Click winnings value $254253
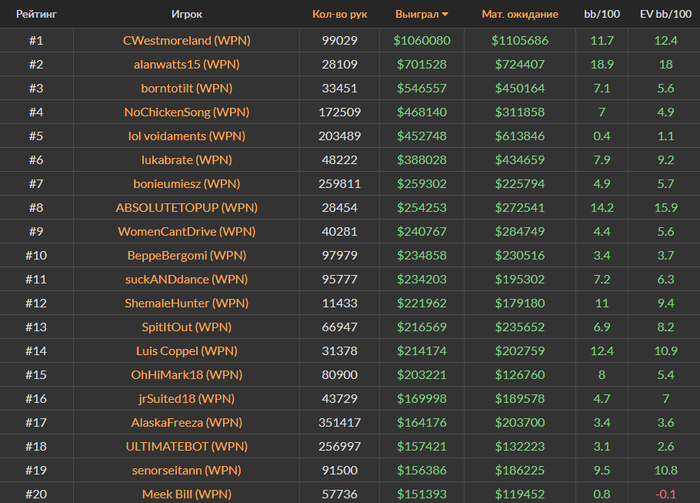The image size is (700, 503). click(422, 208)
